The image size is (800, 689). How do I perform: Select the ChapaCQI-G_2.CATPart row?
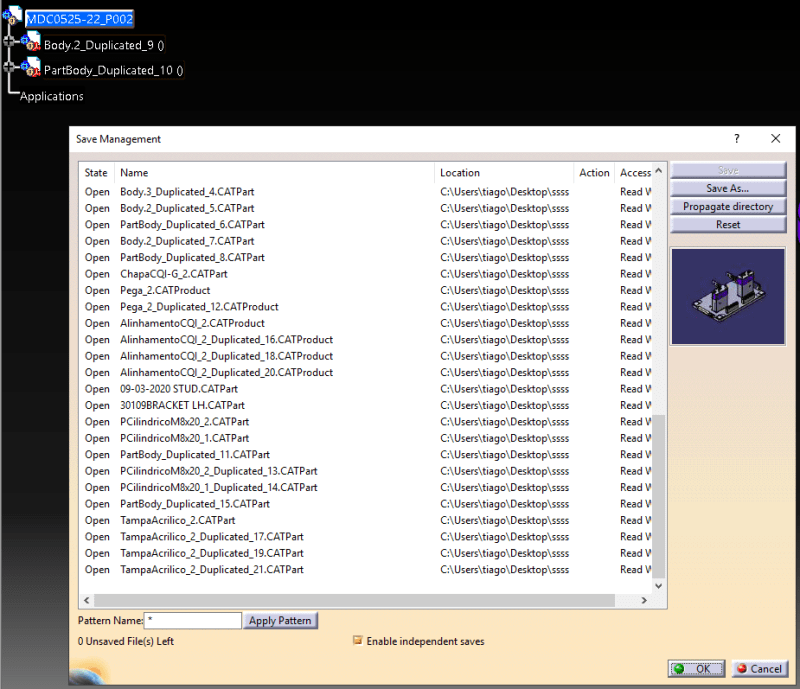(x=366, y=274)
